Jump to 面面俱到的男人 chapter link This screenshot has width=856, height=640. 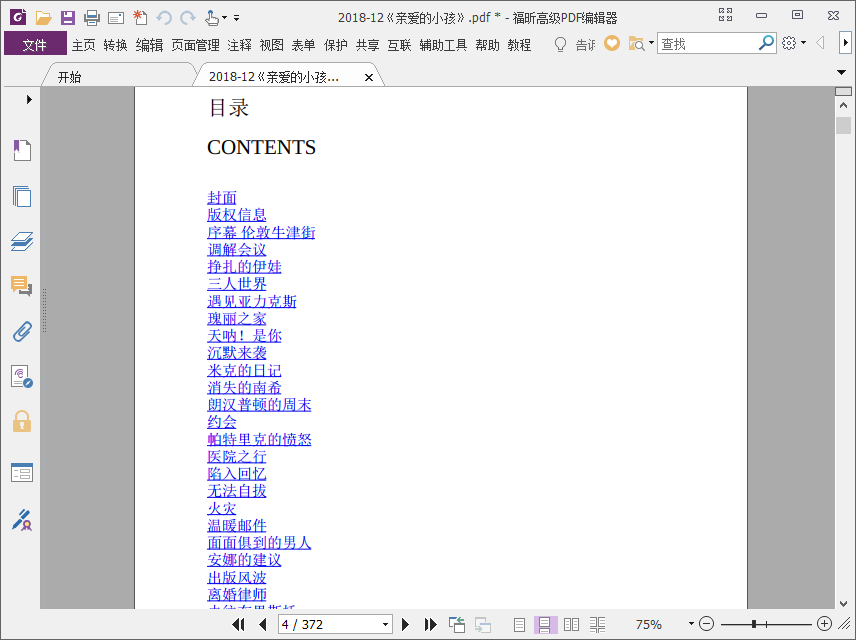pos(259,542)
